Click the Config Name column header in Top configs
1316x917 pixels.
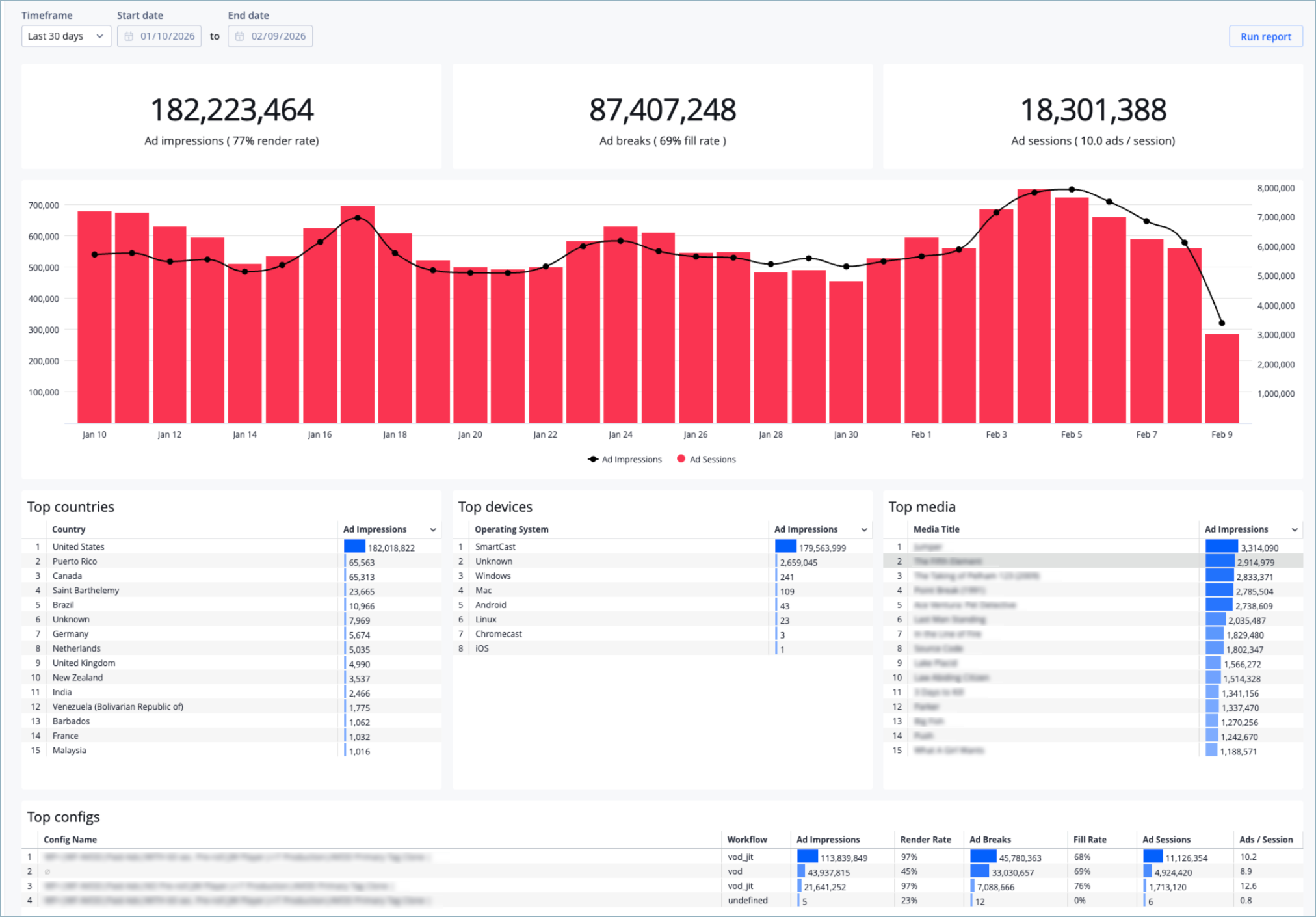(x=70, y=840)
